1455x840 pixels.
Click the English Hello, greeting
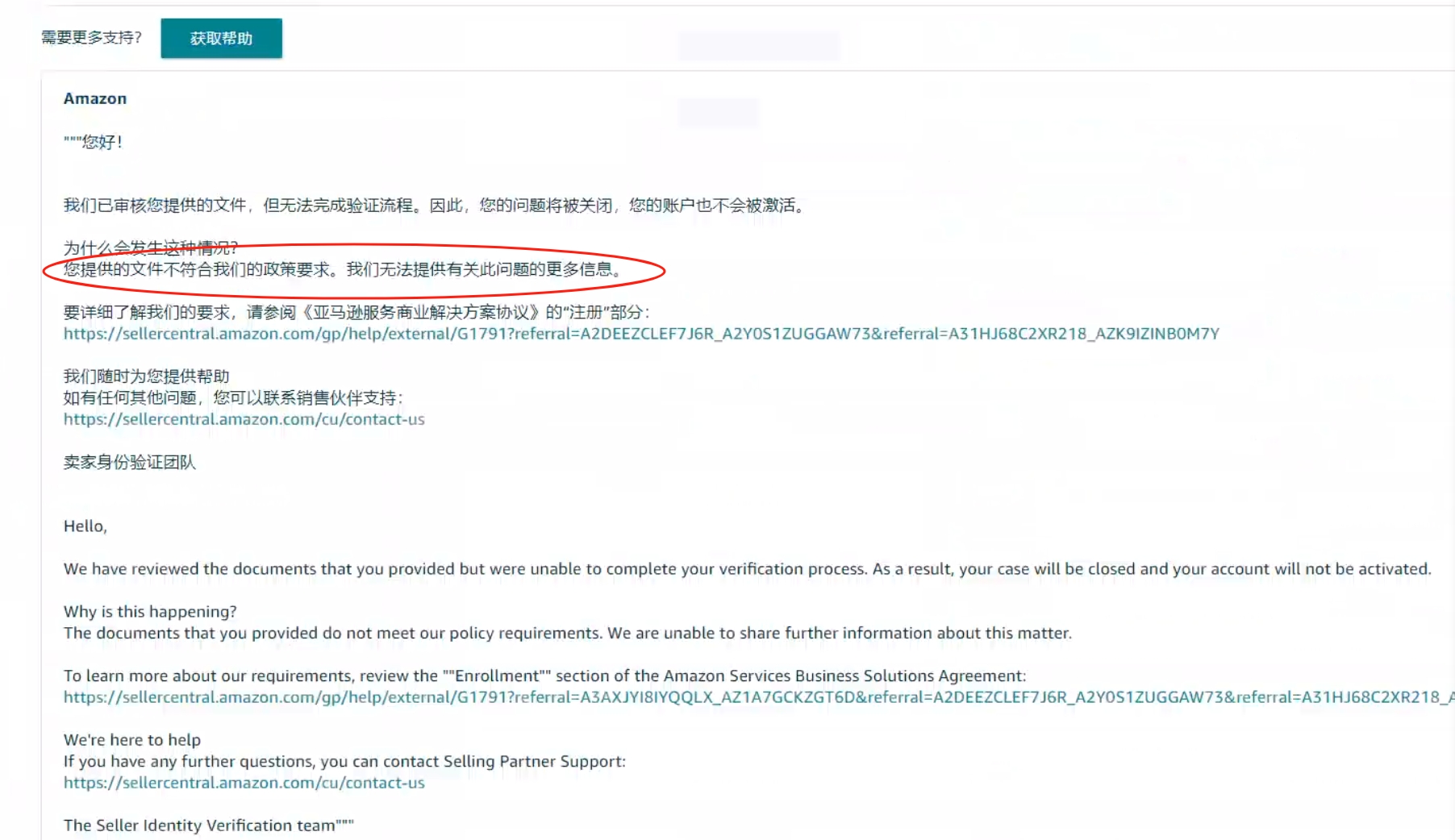(x=85, y=526)
